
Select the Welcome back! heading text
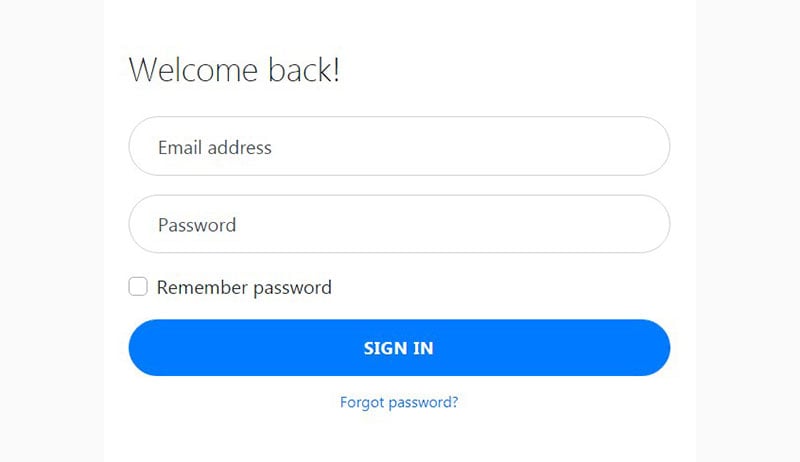coord(234,70)
